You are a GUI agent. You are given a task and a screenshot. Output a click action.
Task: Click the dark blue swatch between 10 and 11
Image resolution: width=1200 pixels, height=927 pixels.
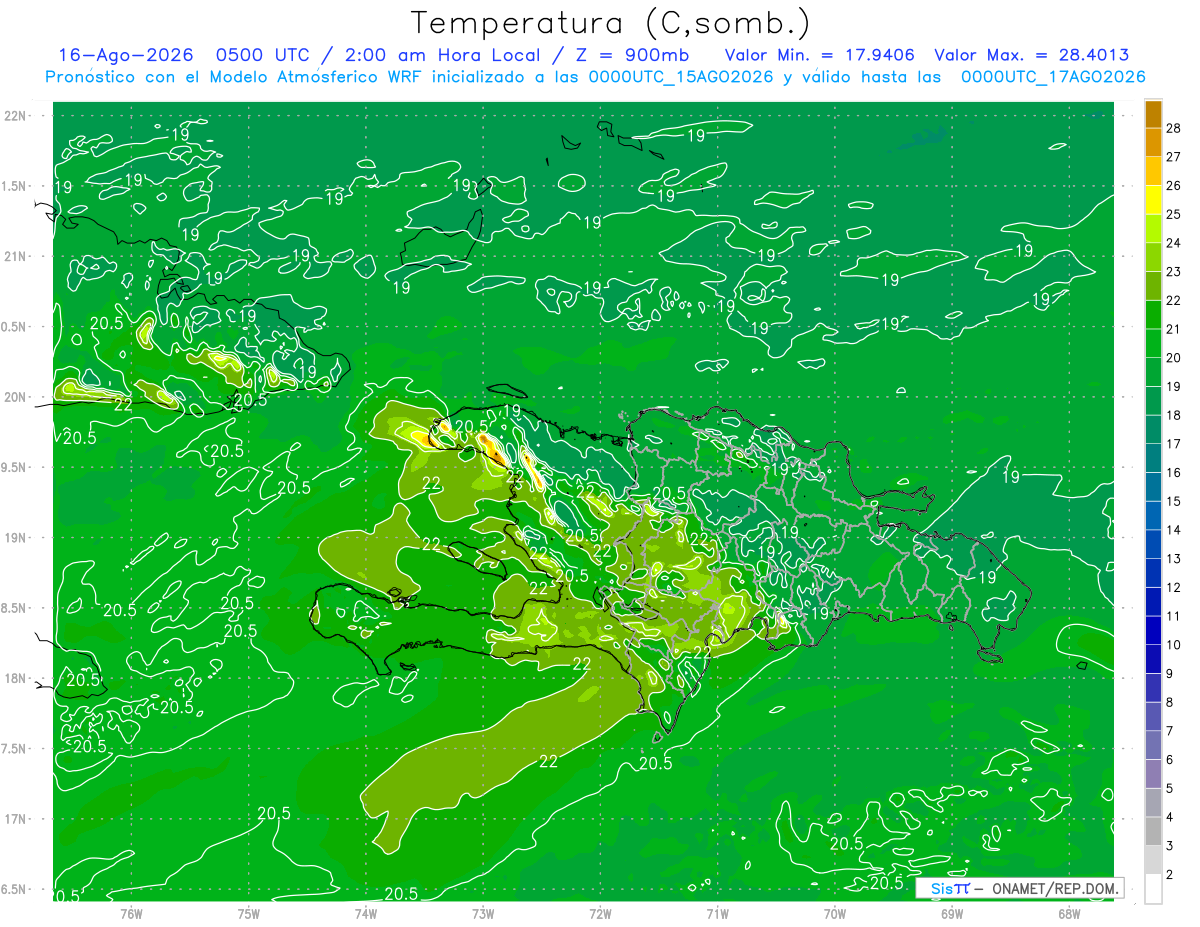pos(1153,630)
